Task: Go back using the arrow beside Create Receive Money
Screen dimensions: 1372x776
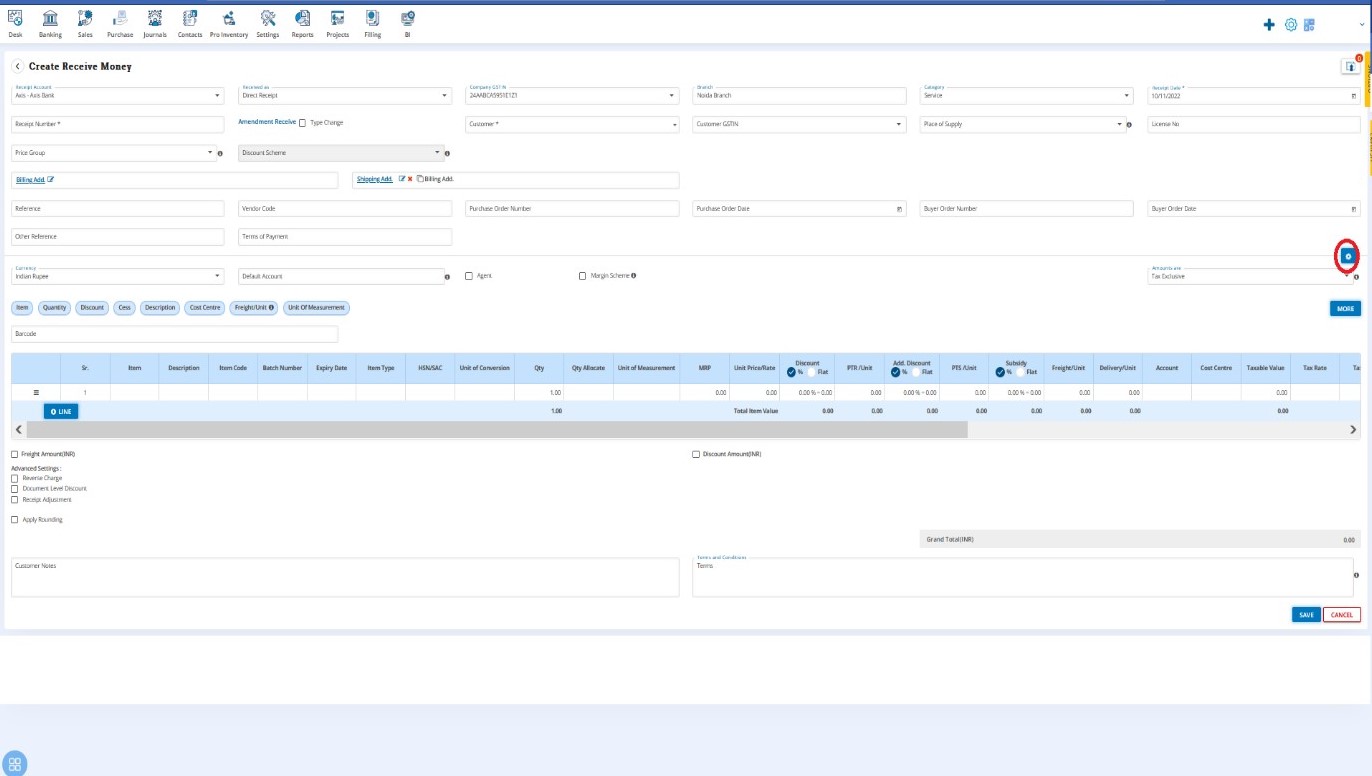Action: [x=18, y=66]
